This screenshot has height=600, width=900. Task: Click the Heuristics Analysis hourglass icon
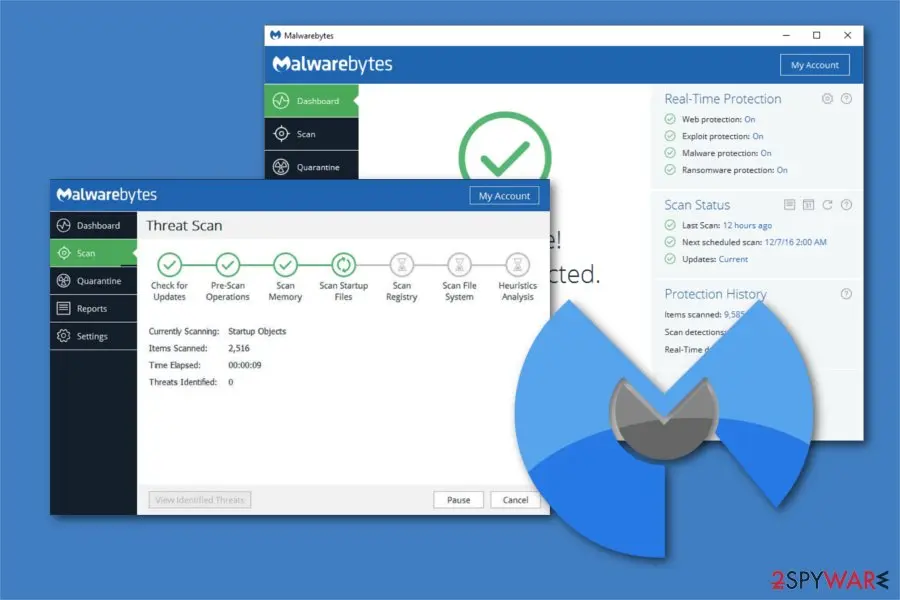pyautogui.click(x=517, y=265)
